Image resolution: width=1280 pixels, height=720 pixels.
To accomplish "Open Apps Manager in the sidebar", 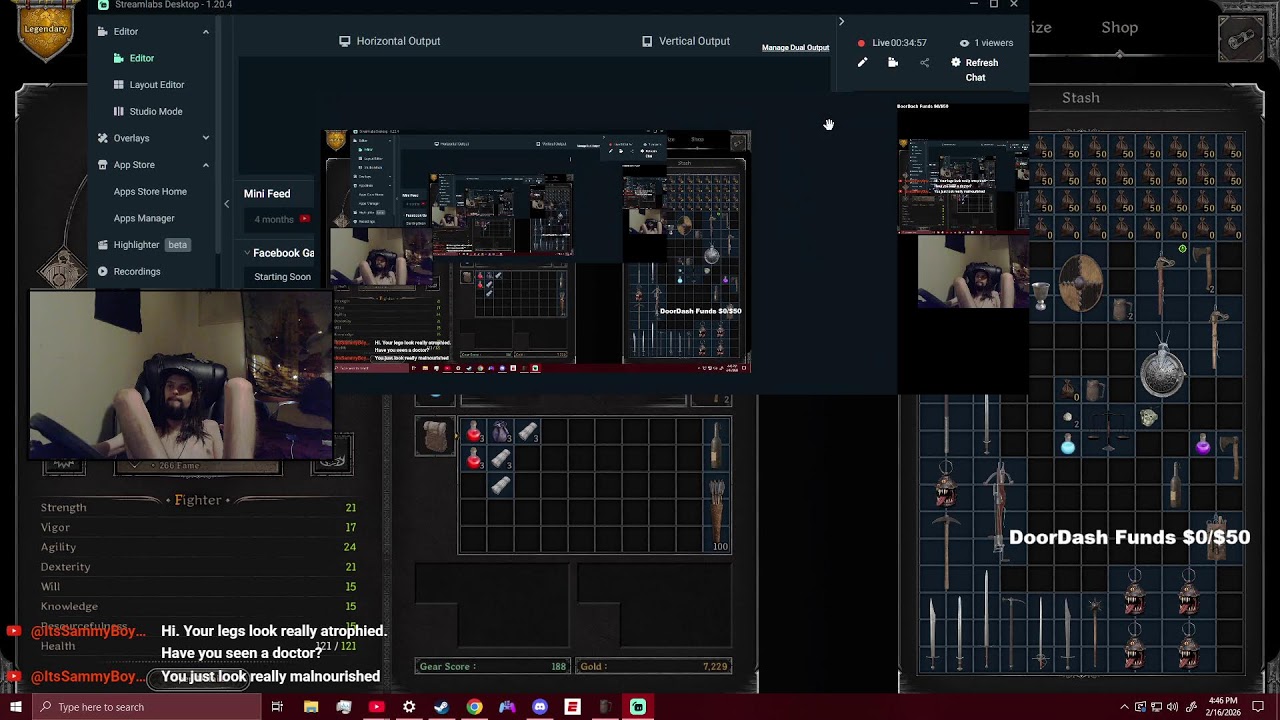I will 144,218.
